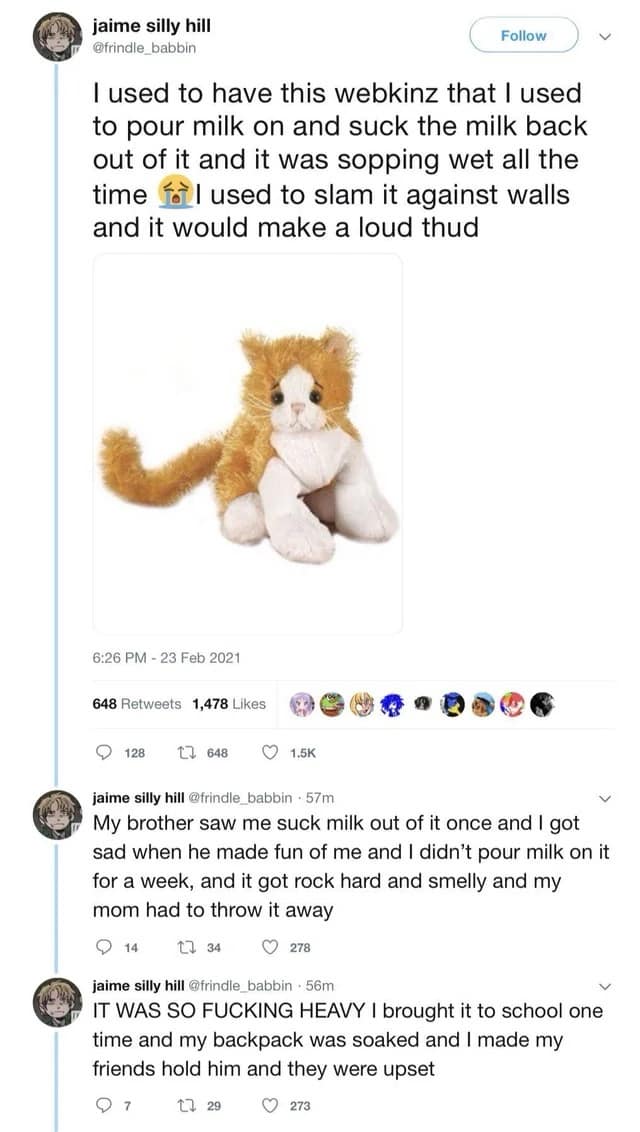Expand the options chevron on the main tweet
Screen dimensions: 640x1132
(x=603, y=34)
